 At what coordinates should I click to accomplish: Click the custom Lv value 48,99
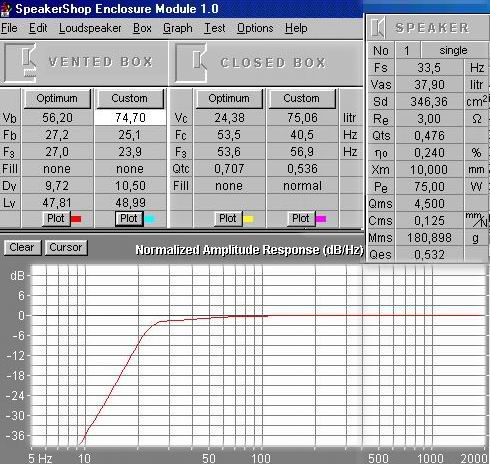tap(130, 203)
